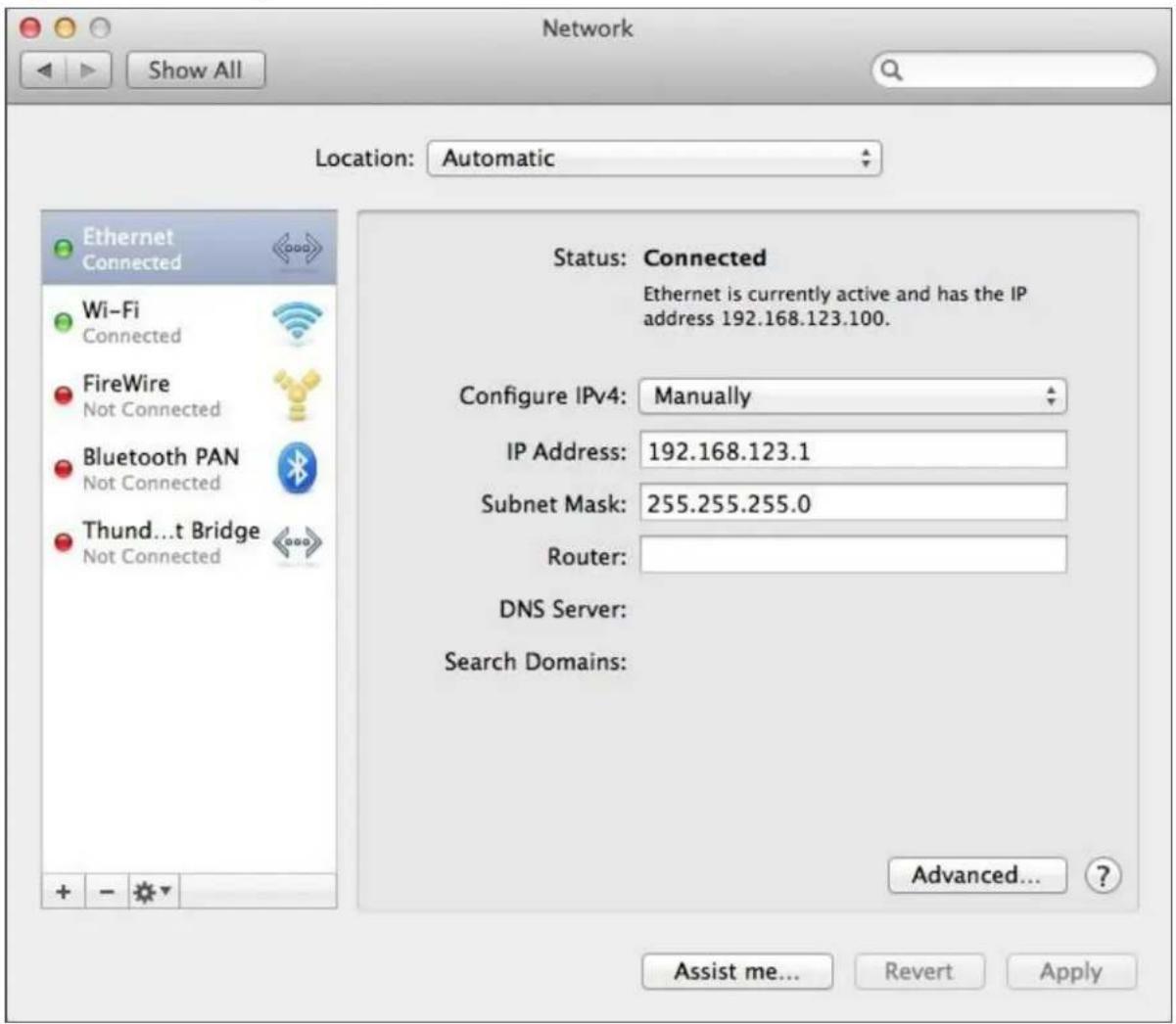Click the IP Address input field

click(x=853, y=451)
